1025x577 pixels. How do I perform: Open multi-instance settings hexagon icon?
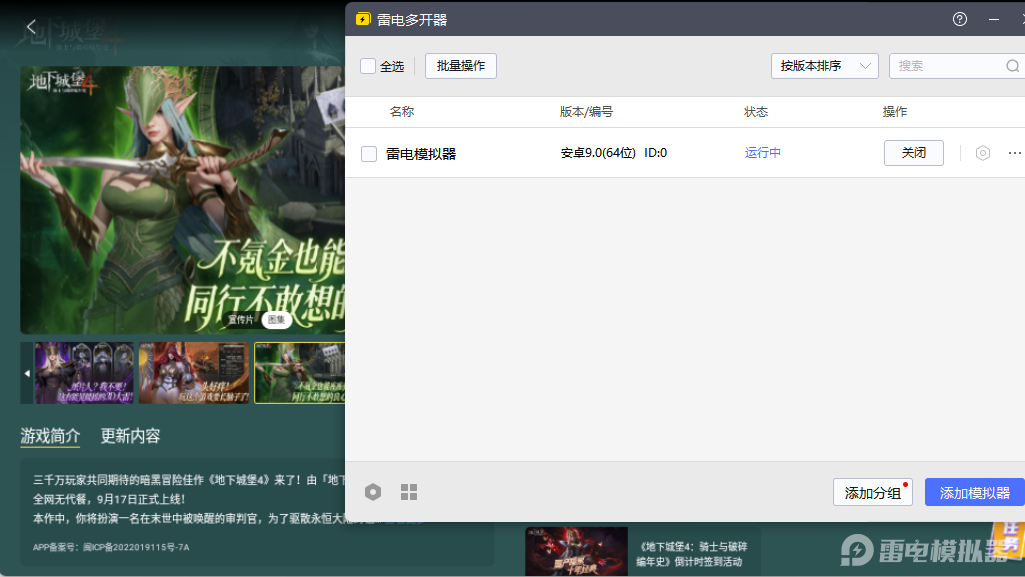(x=373, y=492)
